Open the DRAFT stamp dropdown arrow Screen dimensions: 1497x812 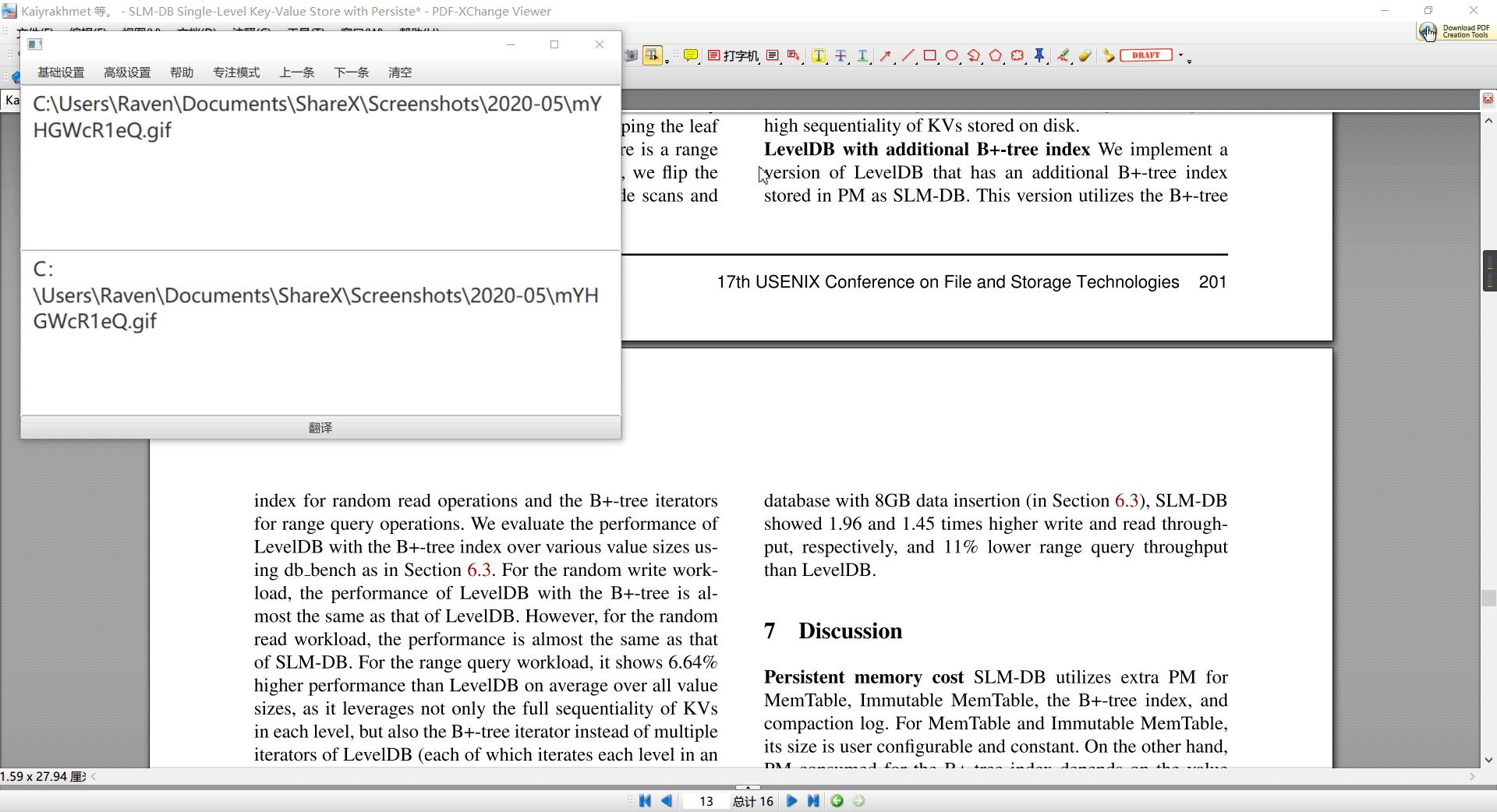pyautogui.click(x=1180, y=55)
